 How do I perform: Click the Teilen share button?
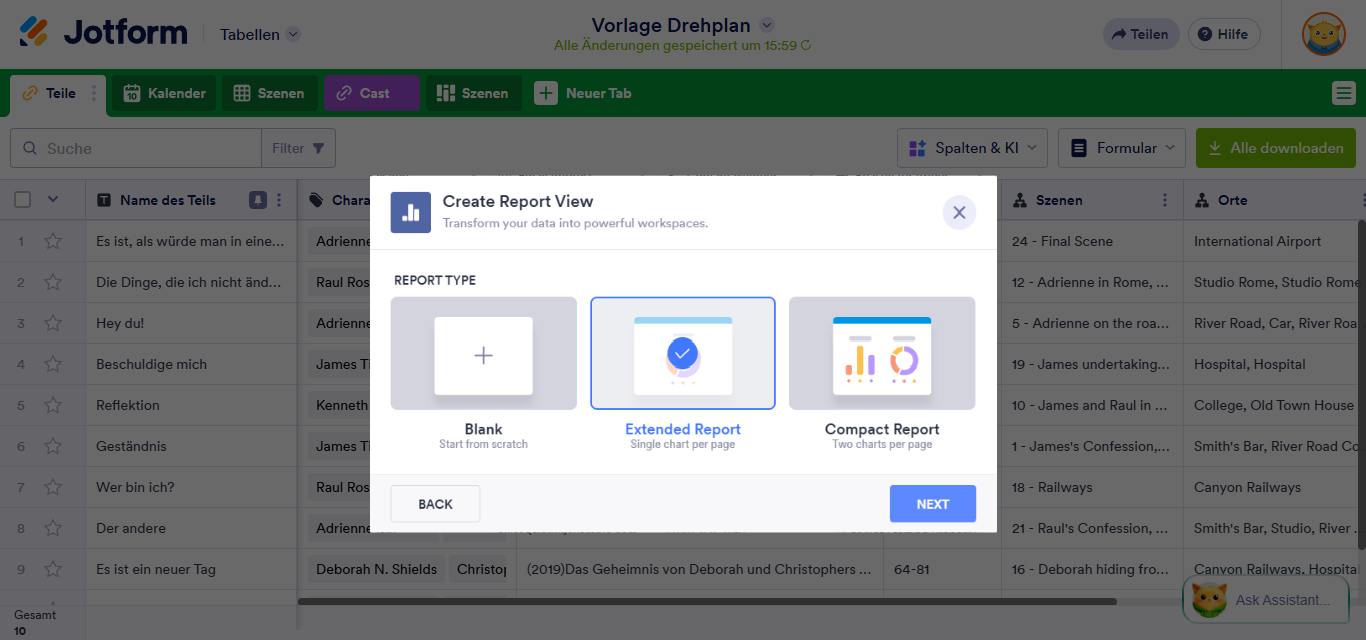click(x=1140, y=34)
